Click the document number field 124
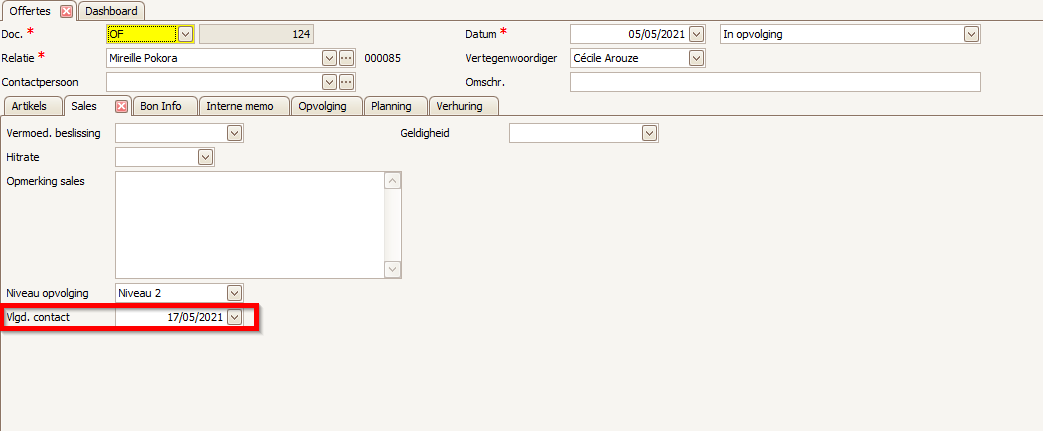This screenshot has height=431, width=1043. [256, 34]
